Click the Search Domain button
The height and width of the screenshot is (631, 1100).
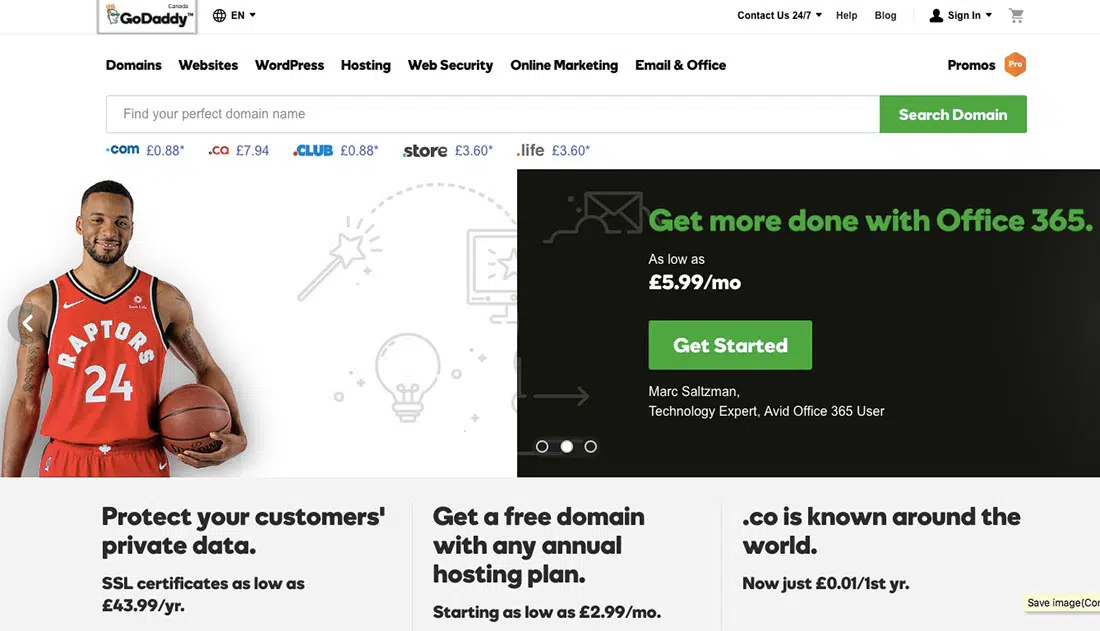point(952,114)
